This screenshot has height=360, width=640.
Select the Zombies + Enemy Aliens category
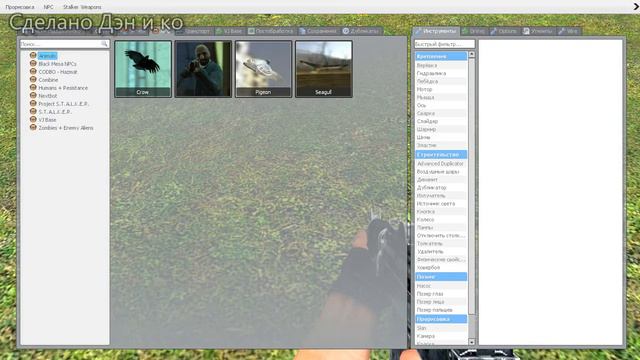coord(66,128)
